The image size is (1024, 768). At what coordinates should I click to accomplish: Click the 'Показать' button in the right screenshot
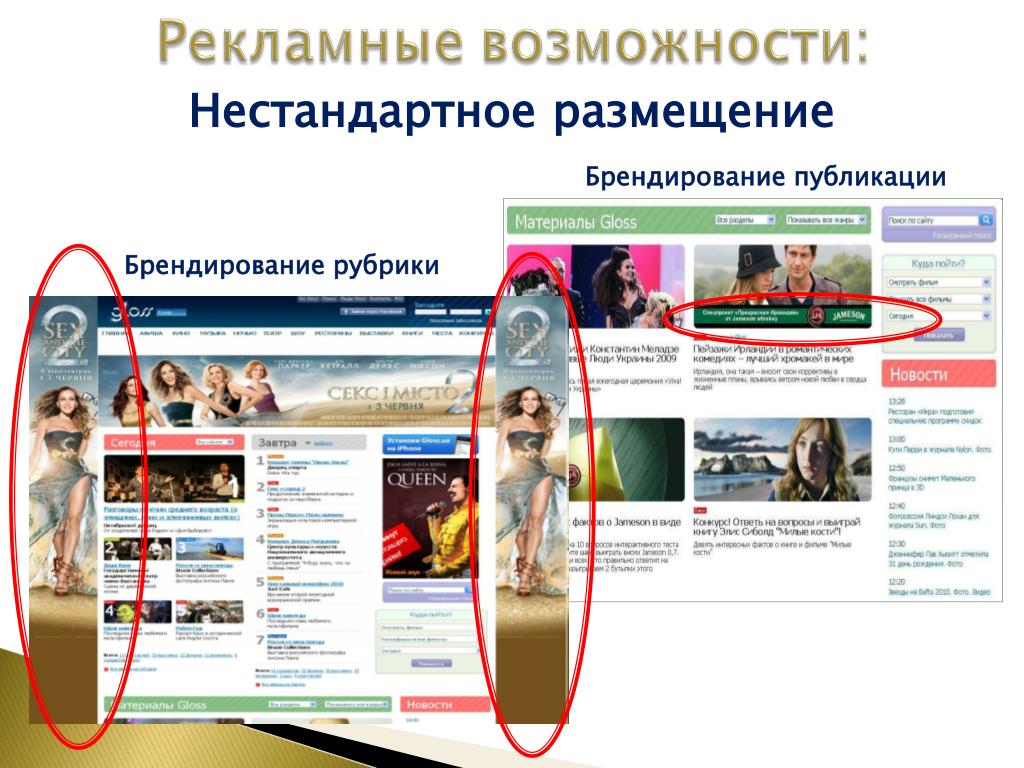click(938, 335)
